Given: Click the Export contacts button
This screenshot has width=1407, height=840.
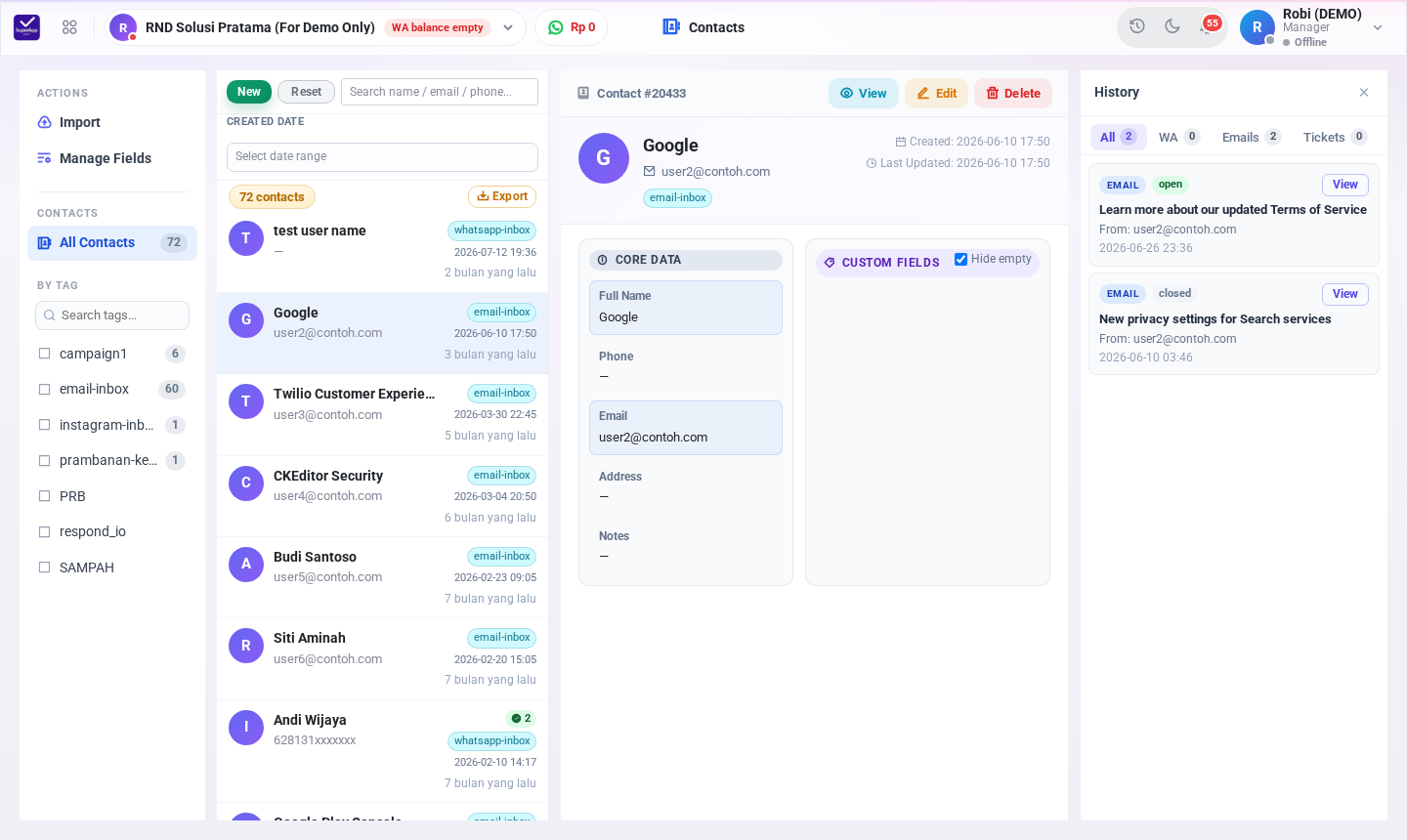Looking at the screenshot, I should tap(502, 196).
